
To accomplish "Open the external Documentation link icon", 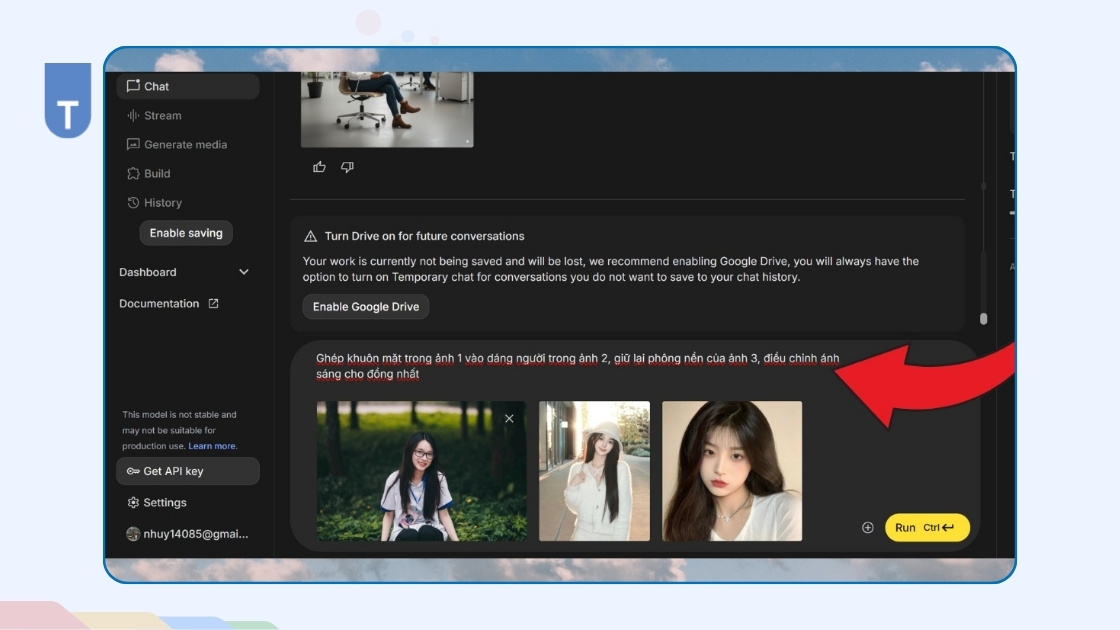I will 213,303.
